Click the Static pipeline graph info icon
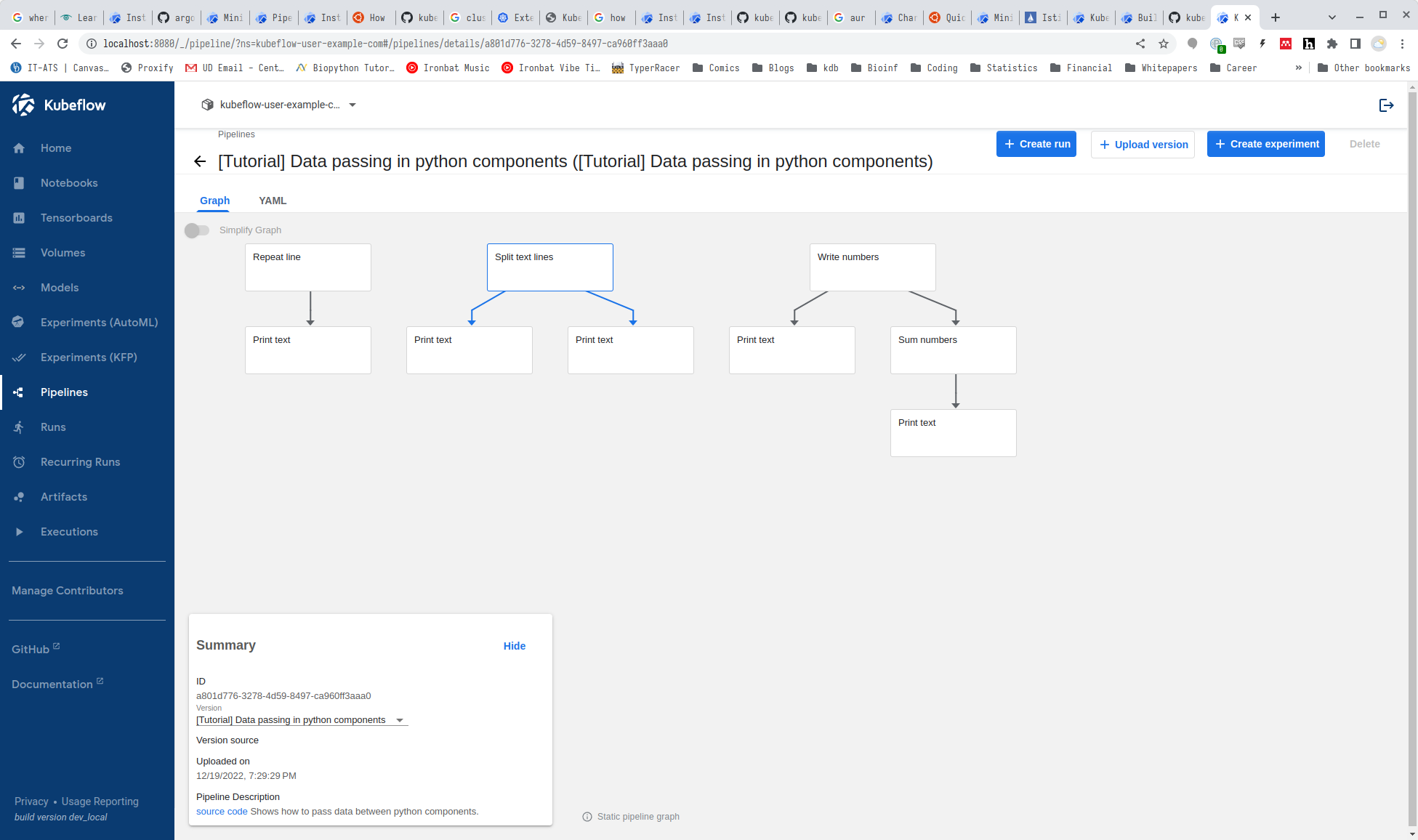Image resolution: width=1418 pixels, height=840 pixels. [587, 817]
